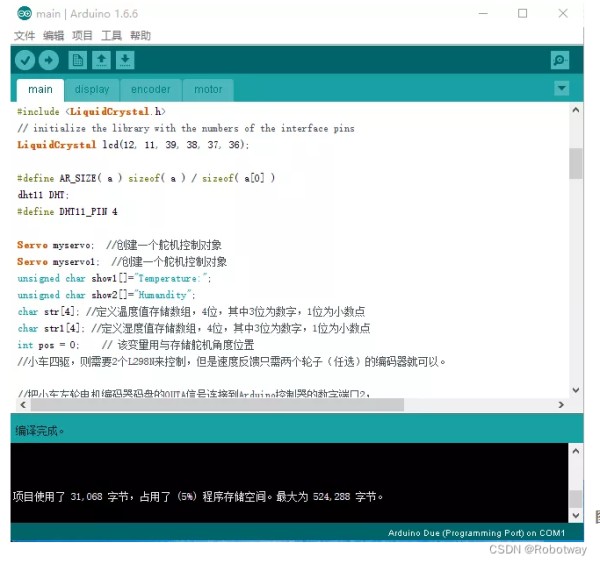Click editor horizontal scrollbar right arrow
This screenshot has width=600, height=564.
point(561,404)
